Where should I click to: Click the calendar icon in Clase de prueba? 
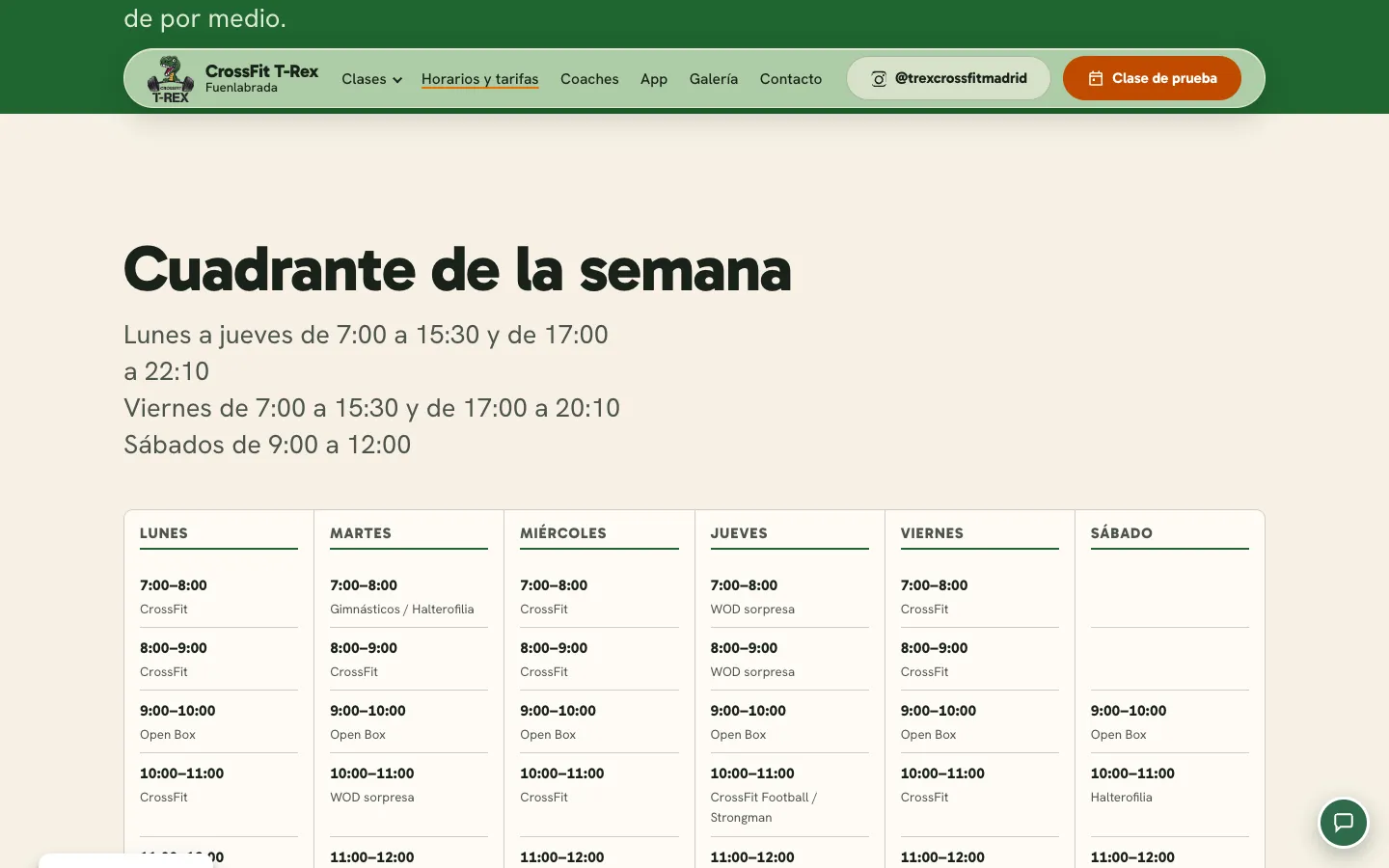point(1096,79)
